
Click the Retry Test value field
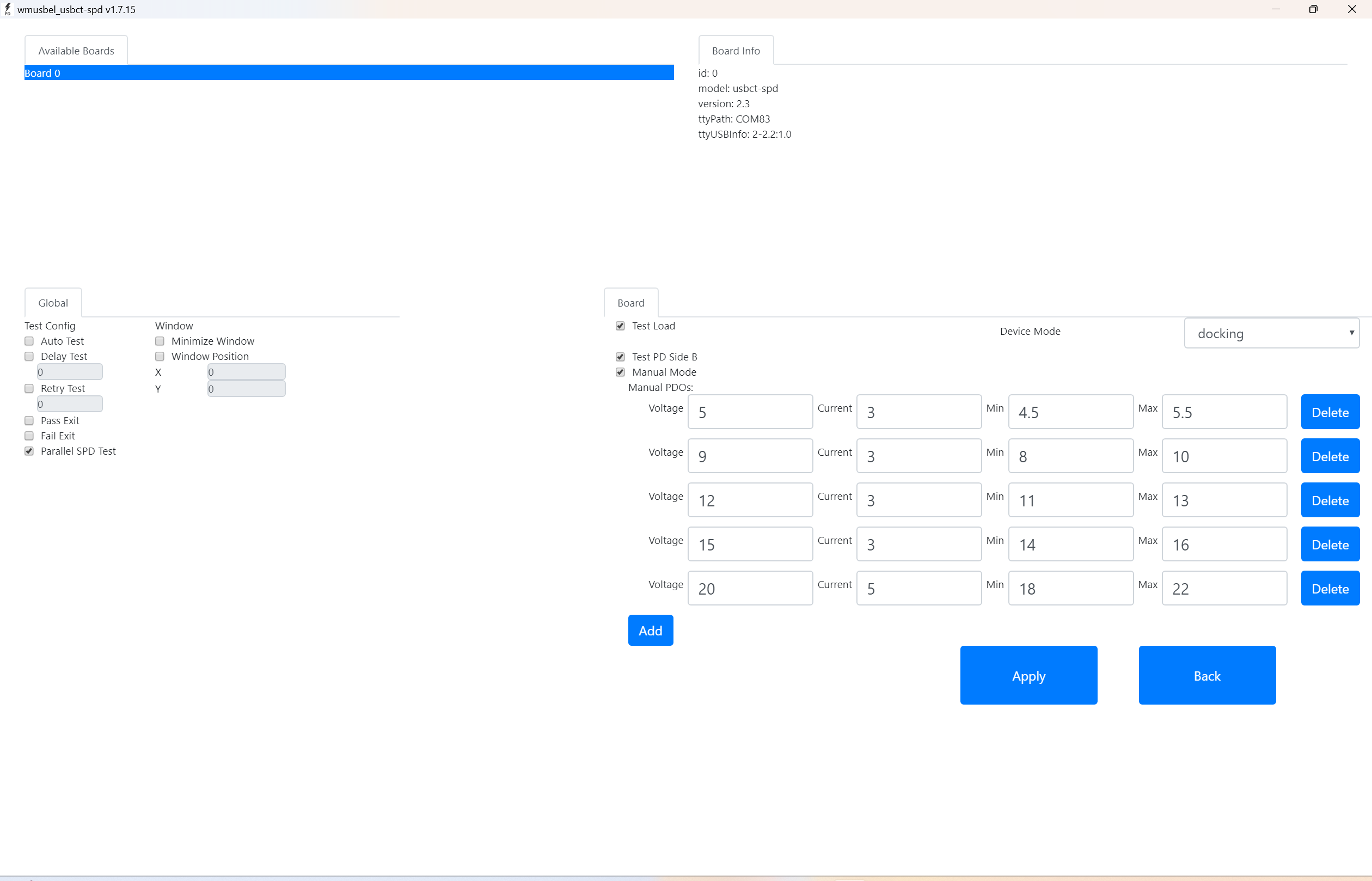(70, 404)
